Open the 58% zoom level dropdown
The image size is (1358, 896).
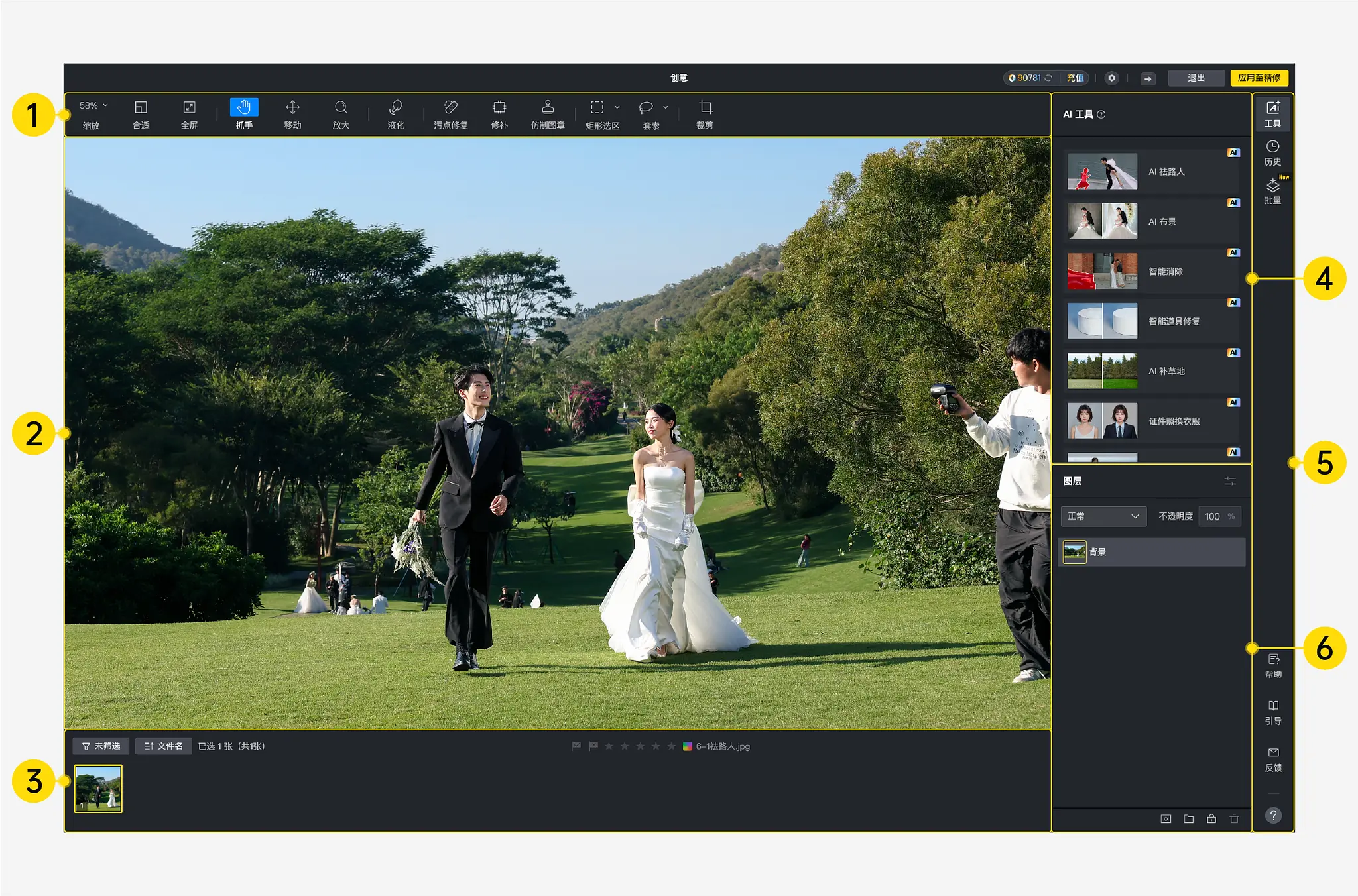click(93, 105)
